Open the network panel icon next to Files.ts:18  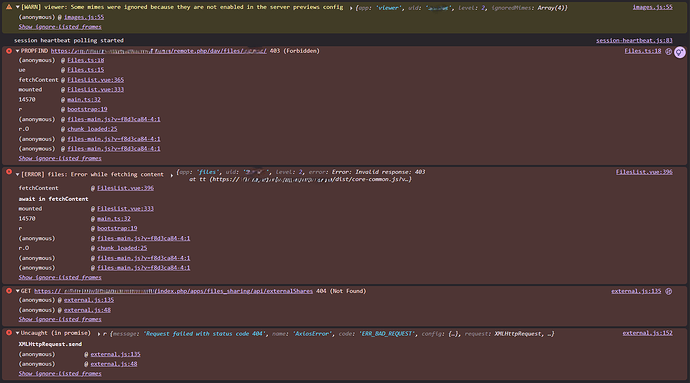668,52
